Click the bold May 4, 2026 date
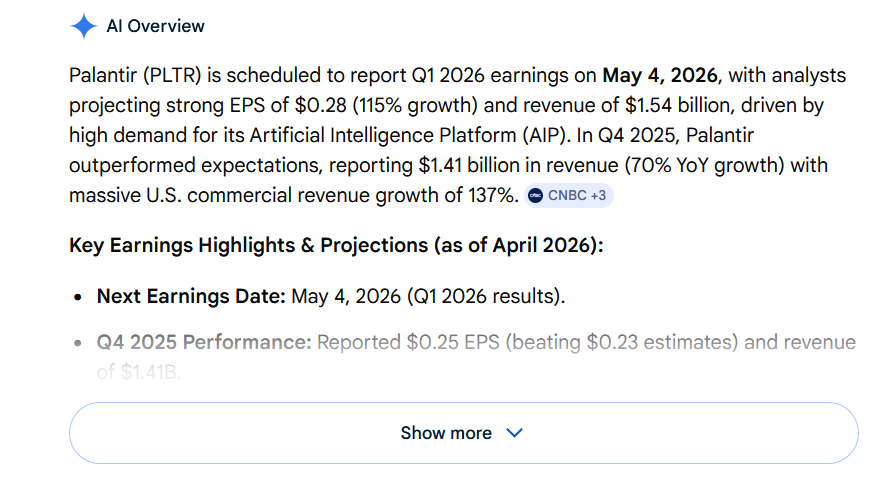This screenshot has height=480, width=893. click(660, 75)
